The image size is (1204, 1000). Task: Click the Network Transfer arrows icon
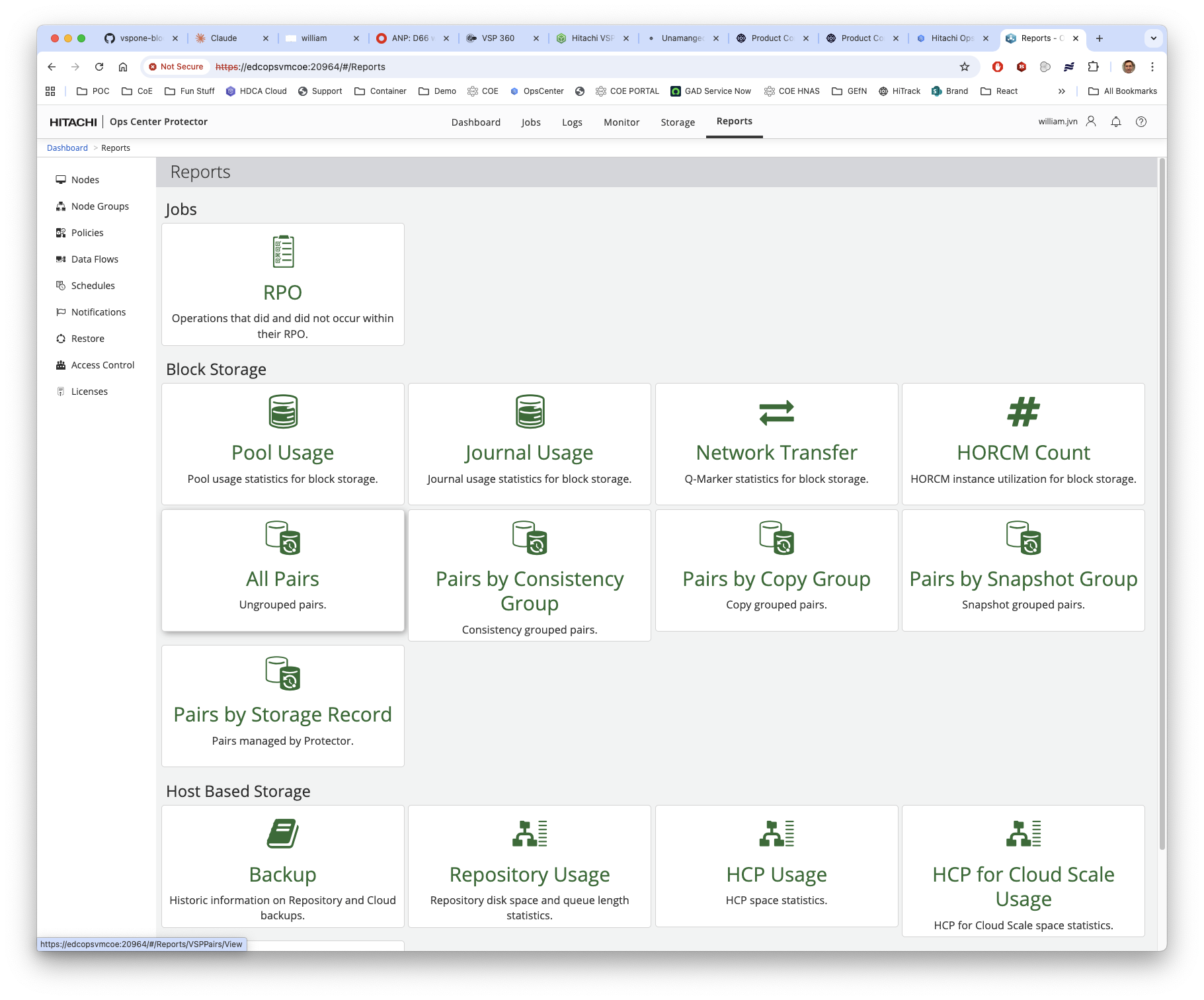tap(776, 413)
